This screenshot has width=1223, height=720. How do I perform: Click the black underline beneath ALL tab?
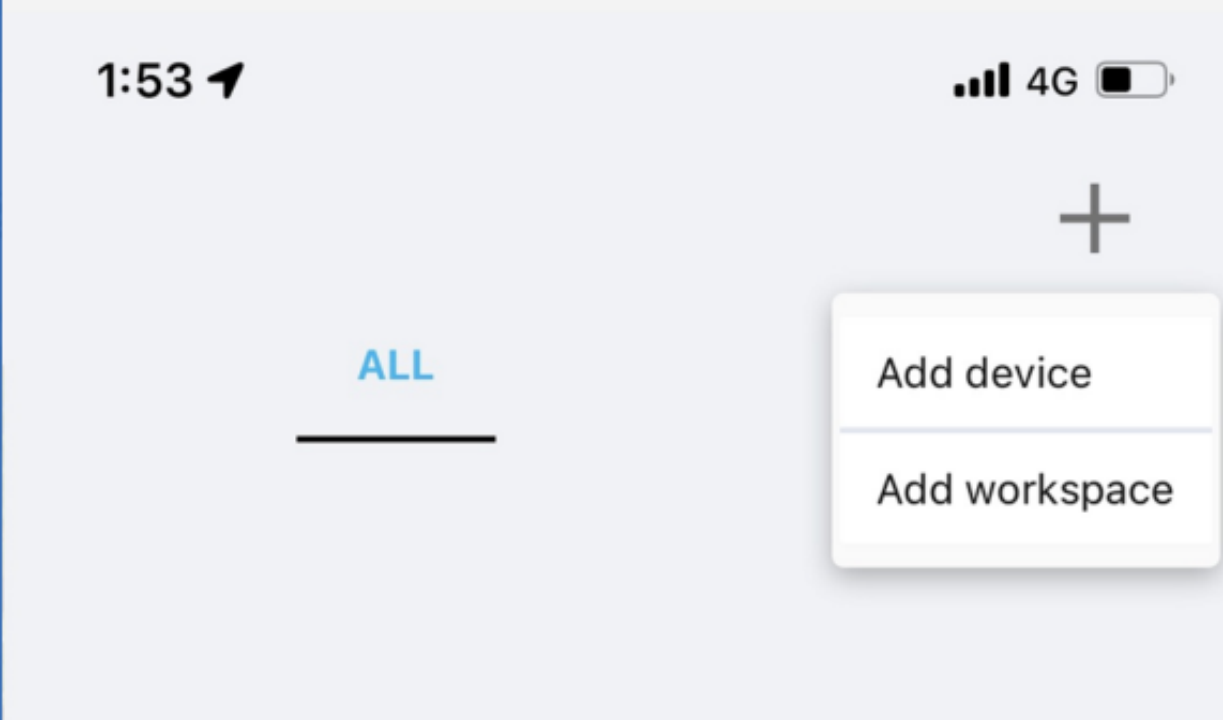click(x=396, y=438)
